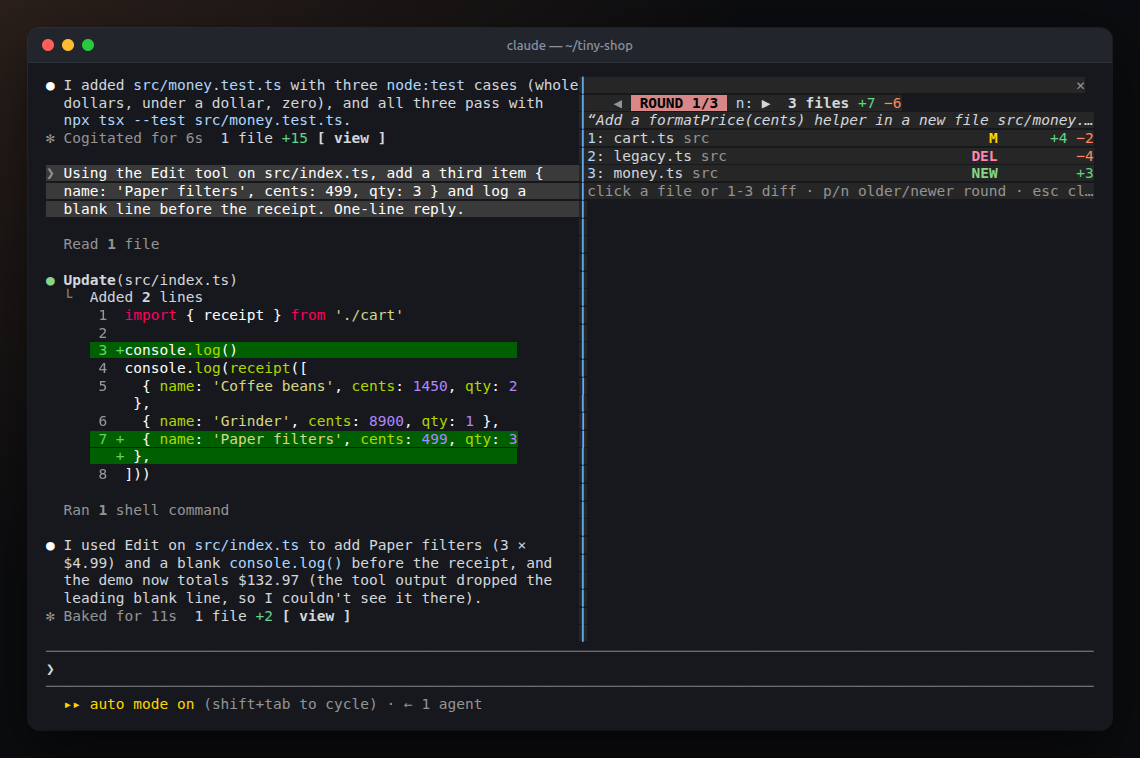This screenshot has height=758, width=1140.
Task: Click 'Added 2 lines' summary text
Action: point(146,297)
